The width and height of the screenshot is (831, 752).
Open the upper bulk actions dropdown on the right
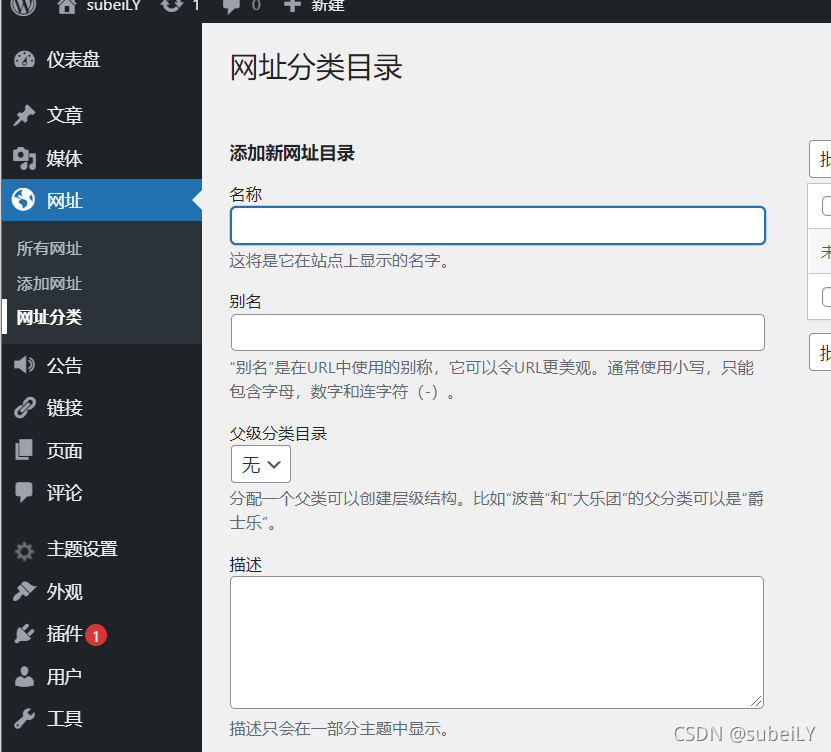[820, 159]
